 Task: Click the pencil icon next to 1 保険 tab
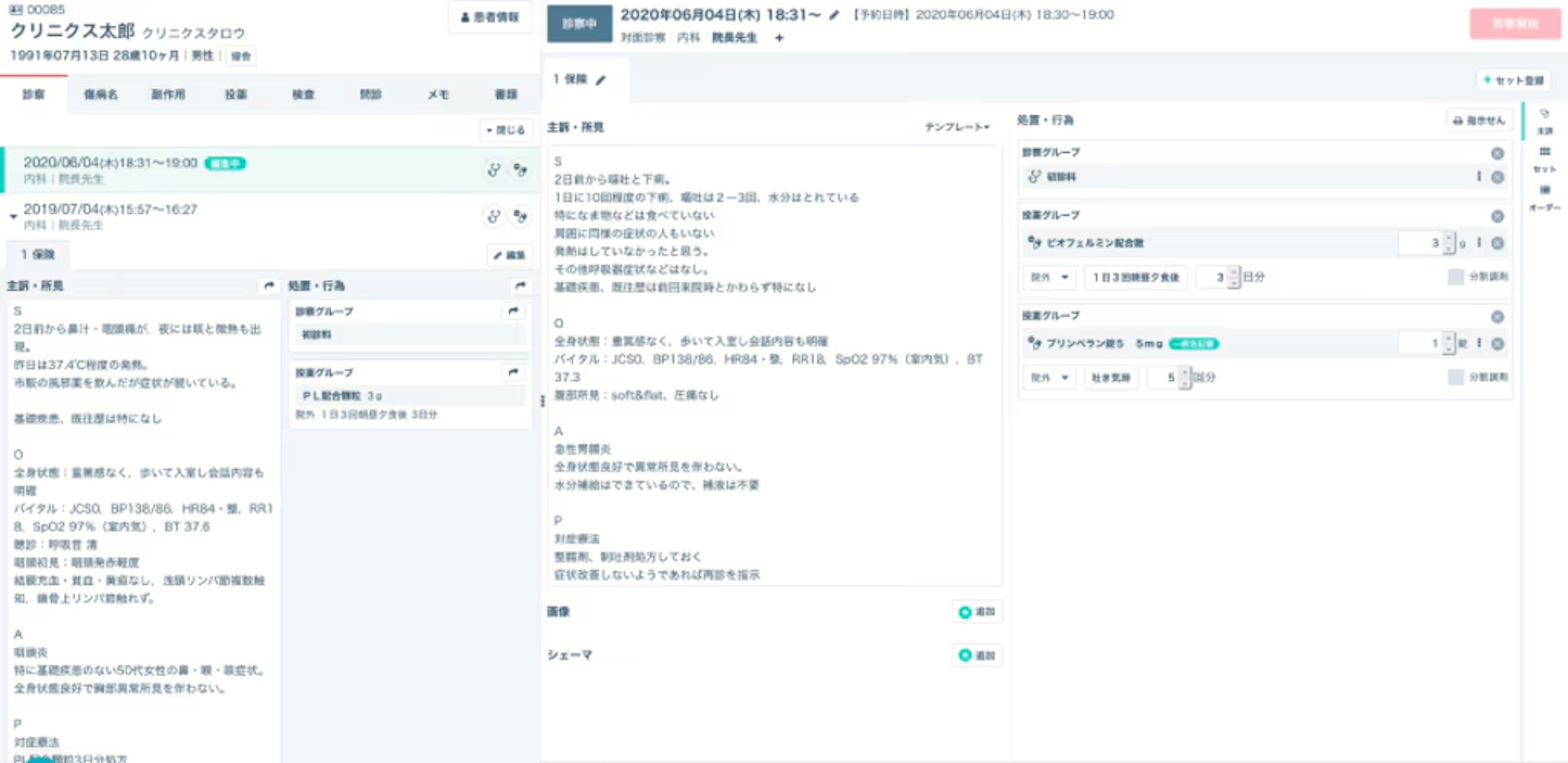601,80
